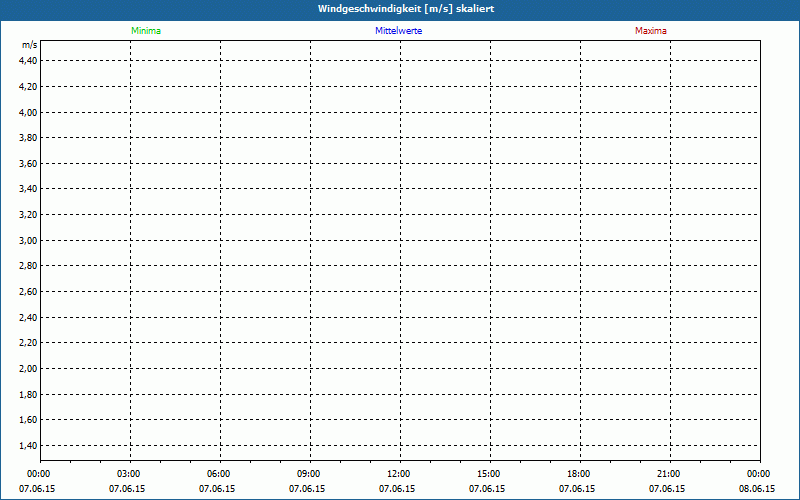Image resolution: width=800 pixels, height=500 pixels.
Task: Click the red Maxima legend label
Action: 651,31
